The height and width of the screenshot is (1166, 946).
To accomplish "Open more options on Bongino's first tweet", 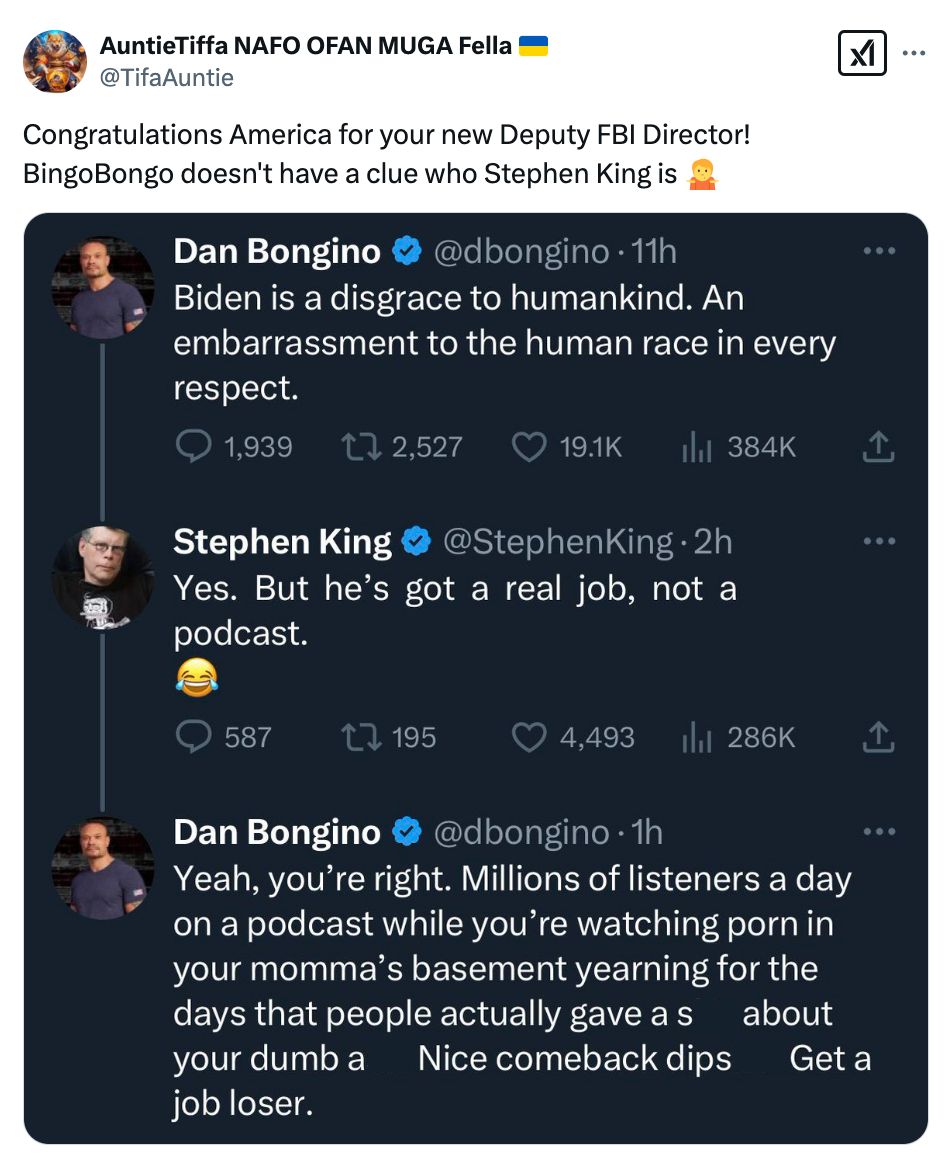I will (x=879, y=251).
